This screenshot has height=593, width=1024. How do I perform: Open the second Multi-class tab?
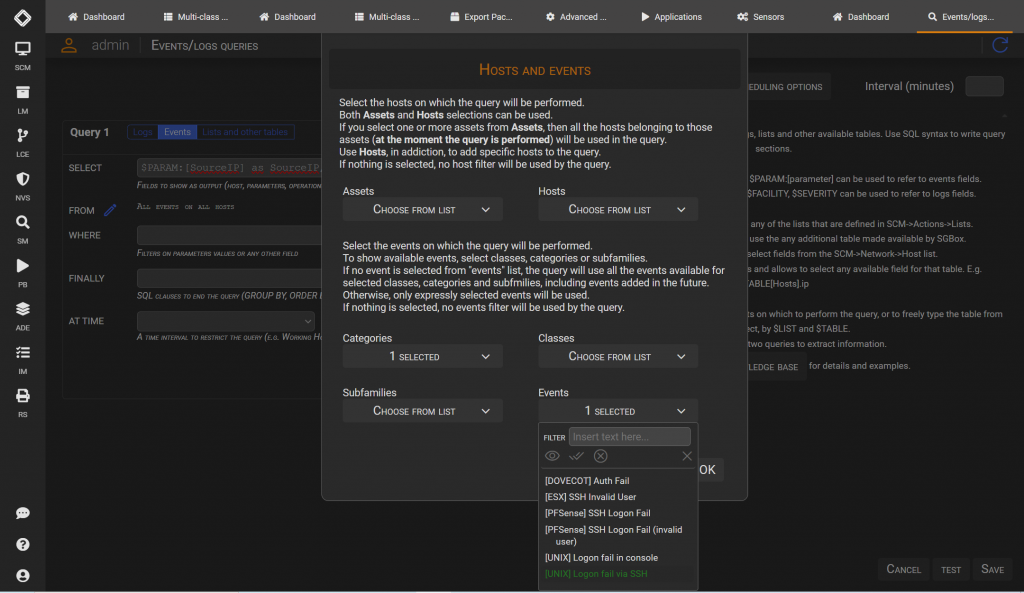(x=387, y=17)
